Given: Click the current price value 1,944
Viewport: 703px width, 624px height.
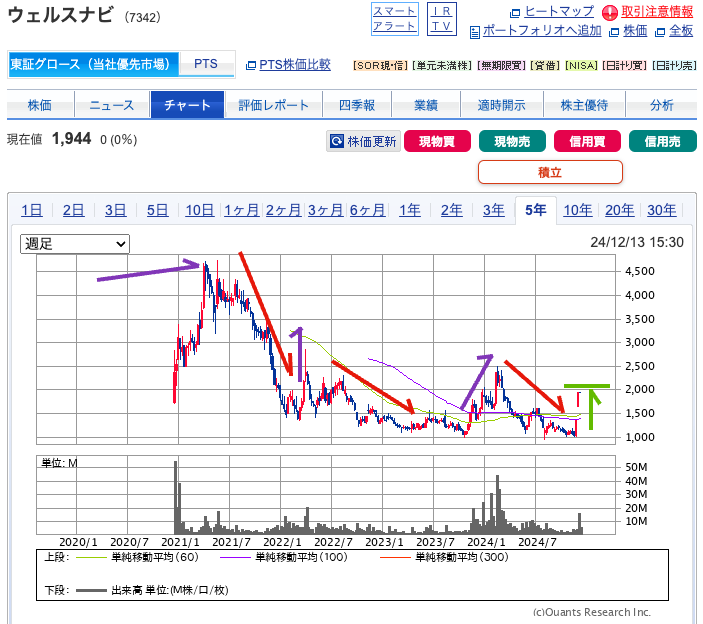Looking at the screenshot, I should (72, 139).
